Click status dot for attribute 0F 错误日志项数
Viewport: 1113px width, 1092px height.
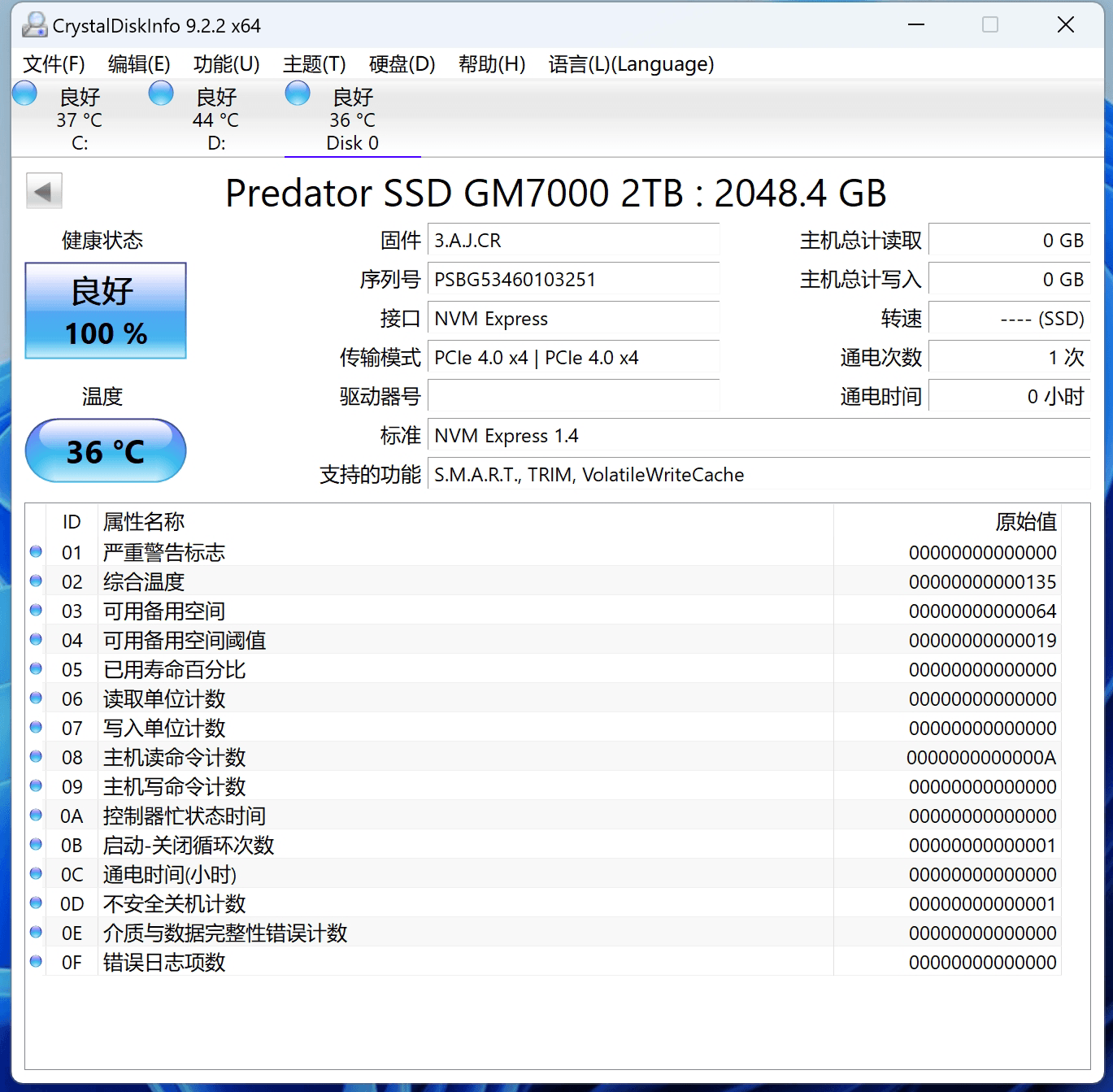[36, 962]
